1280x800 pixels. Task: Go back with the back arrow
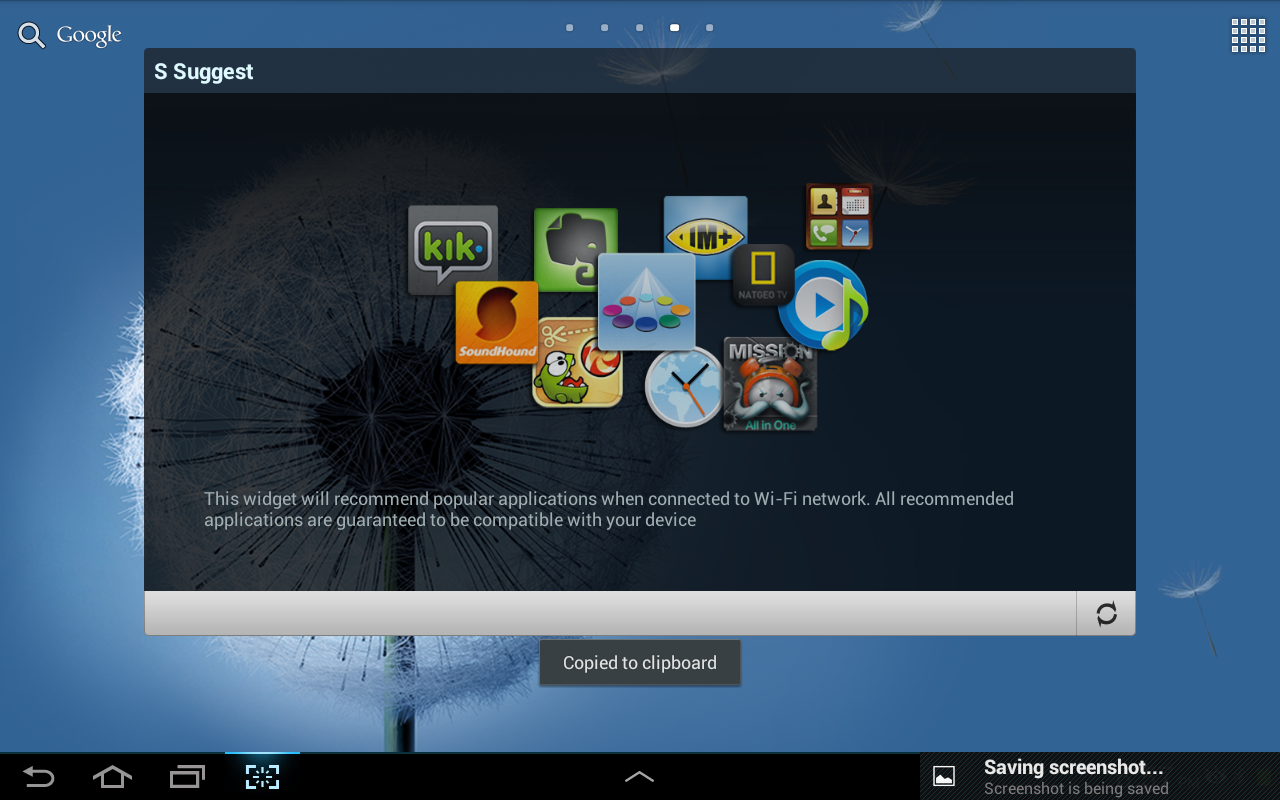pos(38,776)
